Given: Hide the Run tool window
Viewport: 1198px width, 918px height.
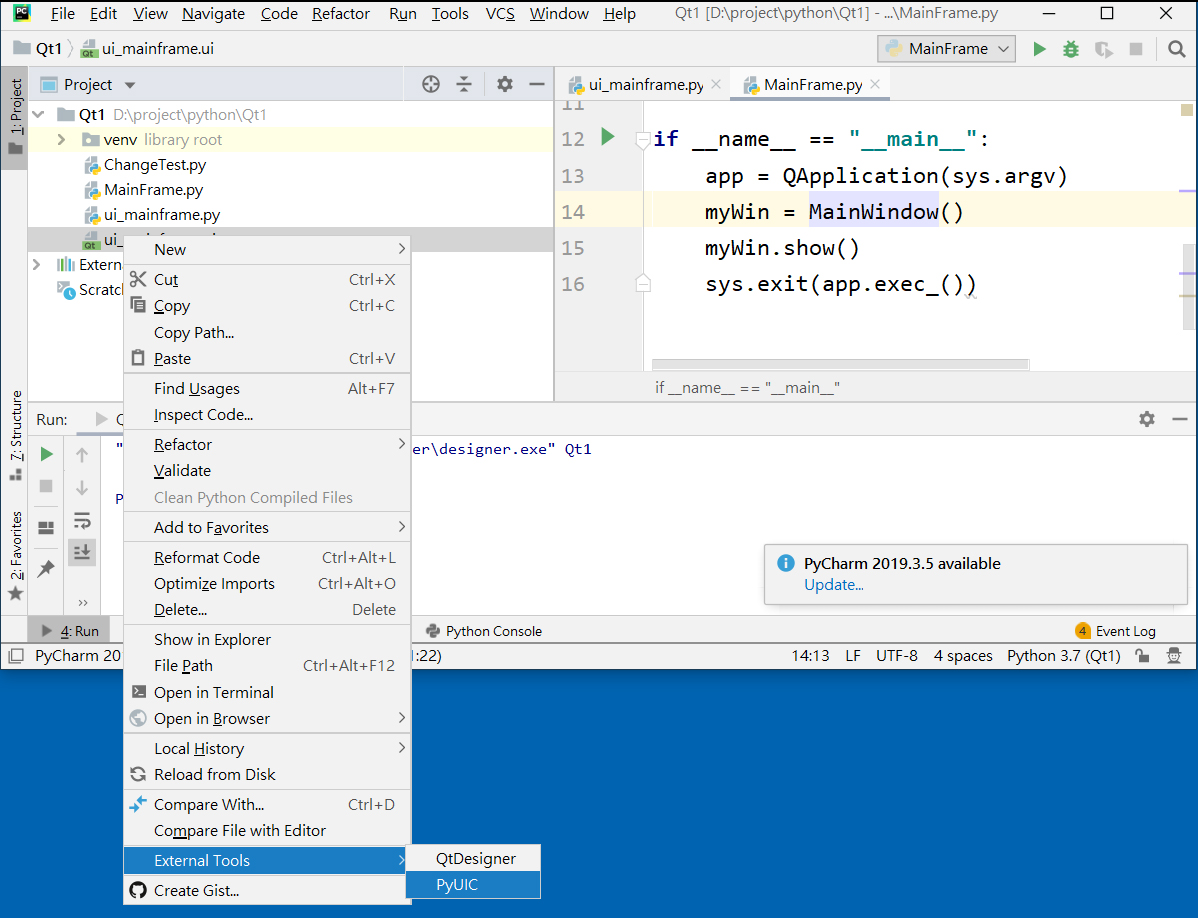Looking at the screenshot, I should 1180,419.
